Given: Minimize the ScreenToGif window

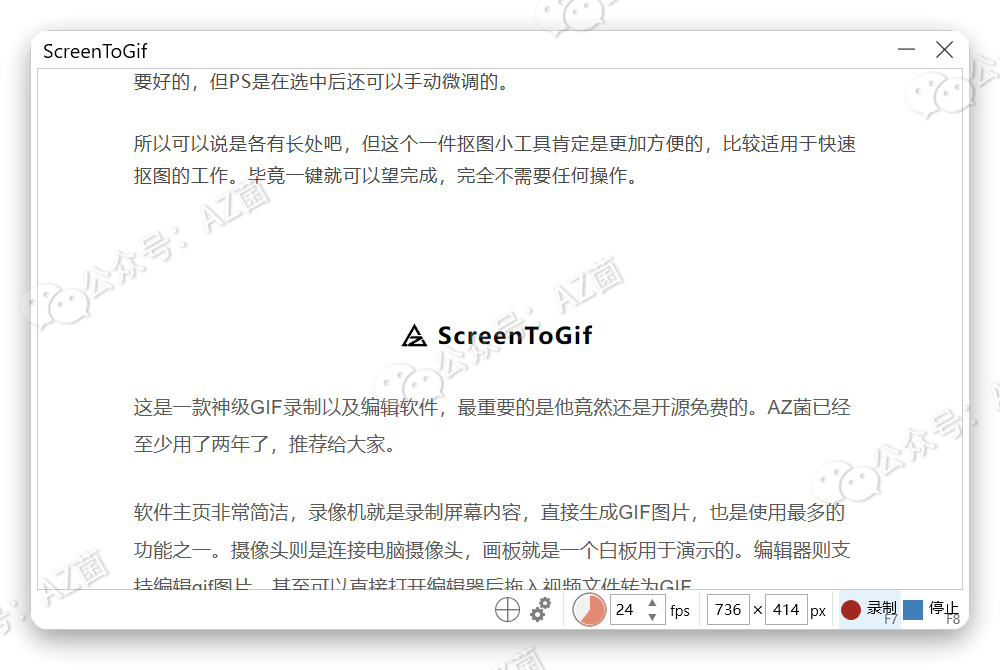Looking at the screenshot, I should coord(906,50).
